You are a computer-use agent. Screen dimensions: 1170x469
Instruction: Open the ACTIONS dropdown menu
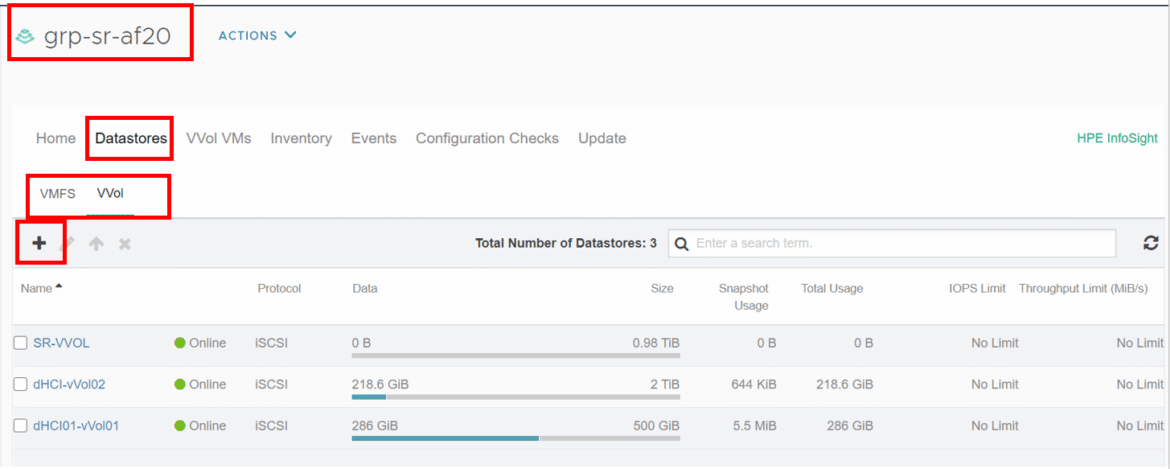(257, 36)
